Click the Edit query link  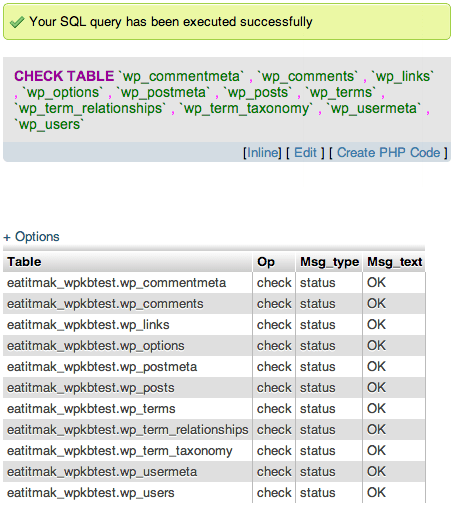pyautogui.click(x=305, y=153)
